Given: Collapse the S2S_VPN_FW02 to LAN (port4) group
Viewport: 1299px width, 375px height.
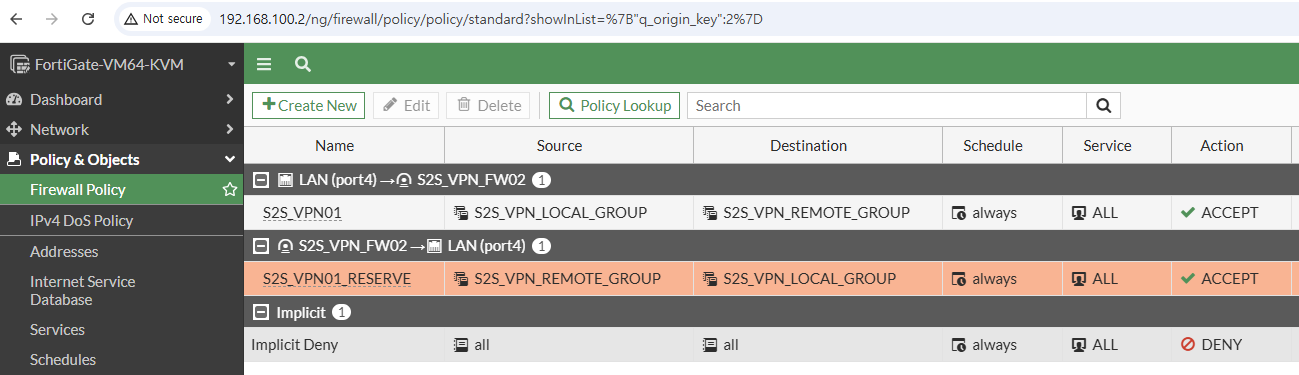Looking at the screenshot, I should coord(261,245).
